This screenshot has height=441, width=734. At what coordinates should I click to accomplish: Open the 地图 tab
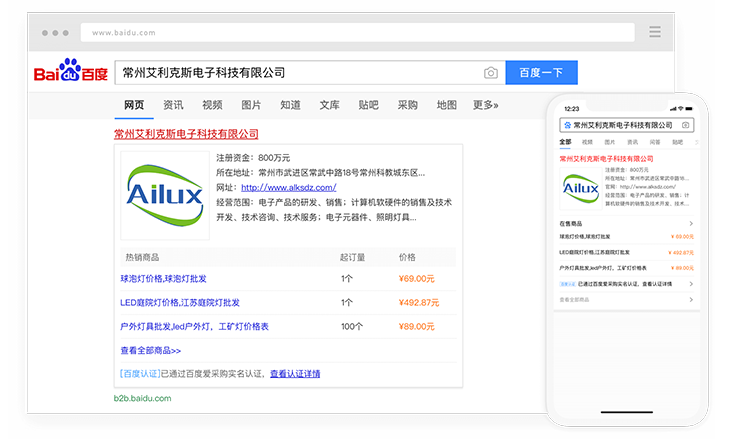(x=447, y=105)
